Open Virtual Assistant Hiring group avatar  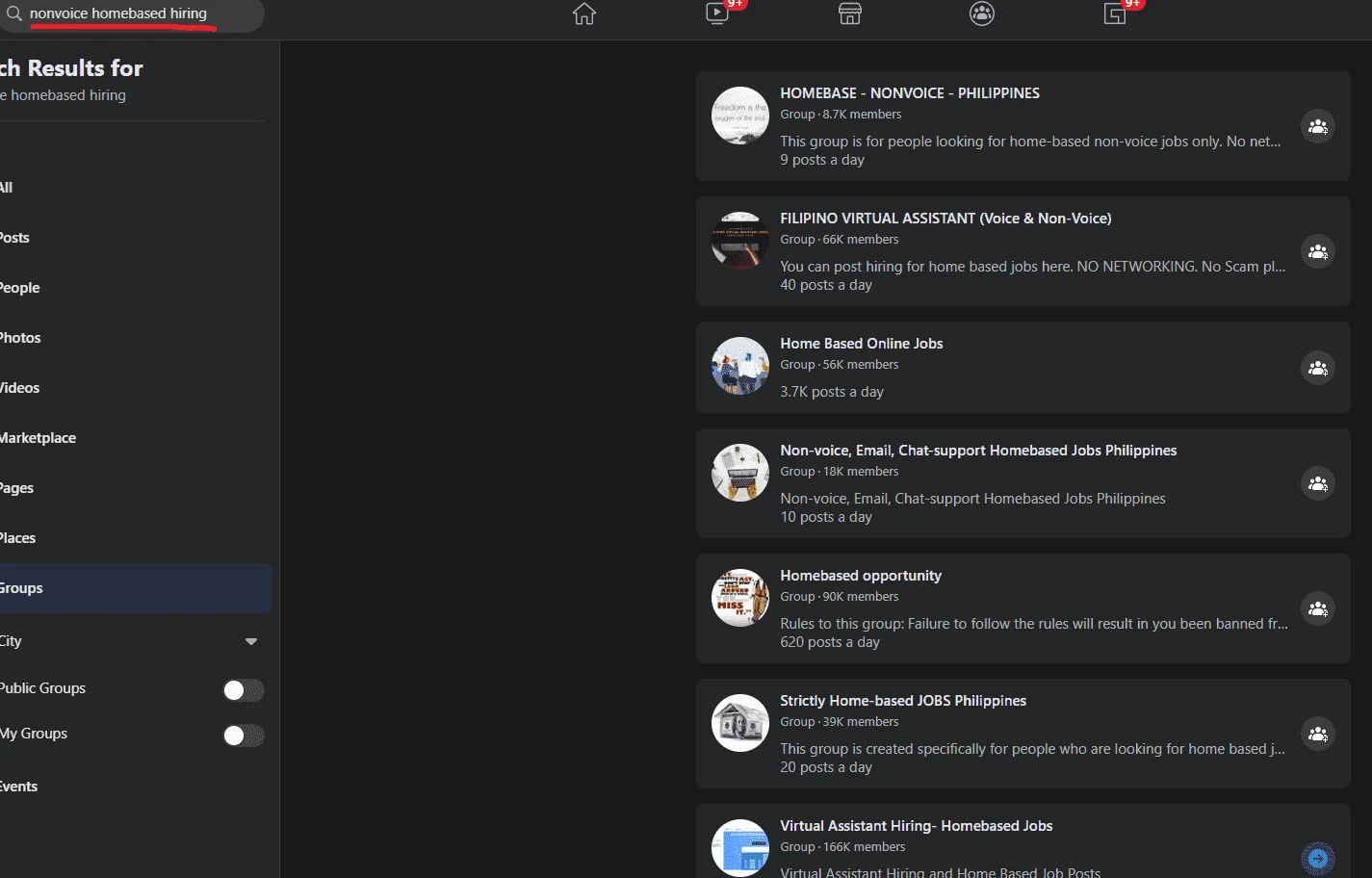tap(740, 848)
